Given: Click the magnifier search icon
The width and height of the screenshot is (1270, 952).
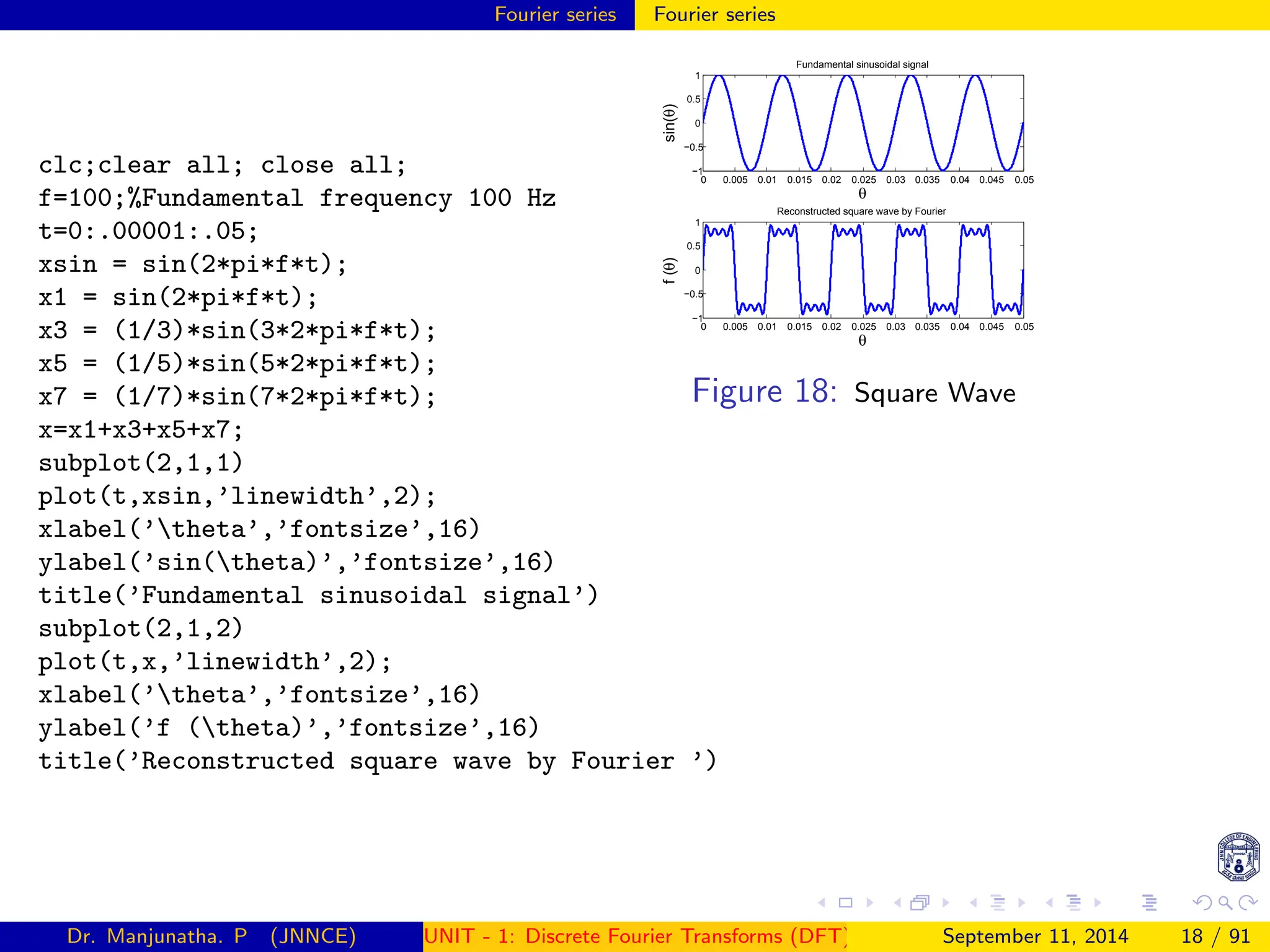Looking at the screenshot, I should click(1225, 903).
